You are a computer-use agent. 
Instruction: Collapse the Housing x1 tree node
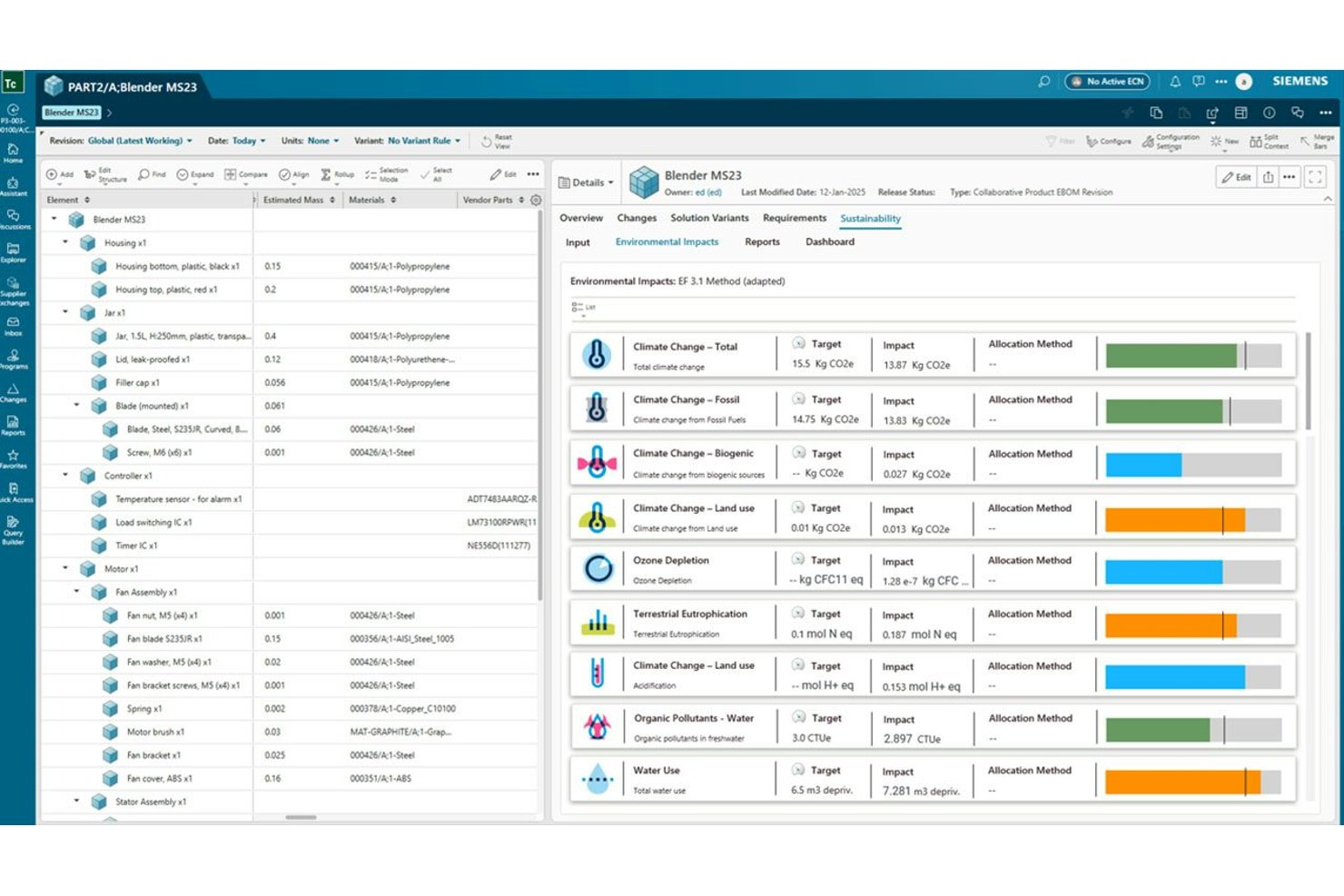pyautogui.click(x=65, y=242)
